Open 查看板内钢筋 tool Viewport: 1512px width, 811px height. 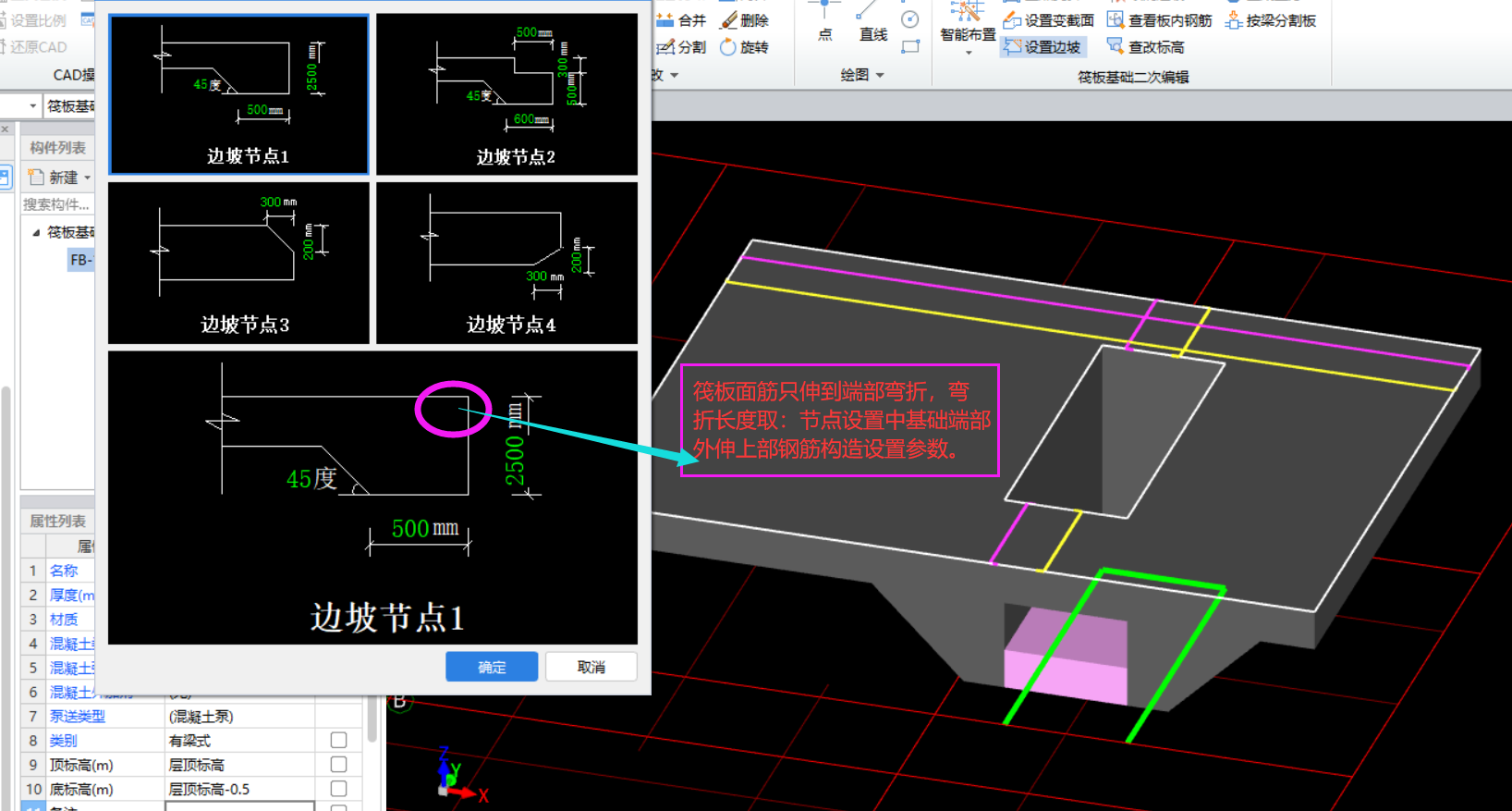(1159, 20)
